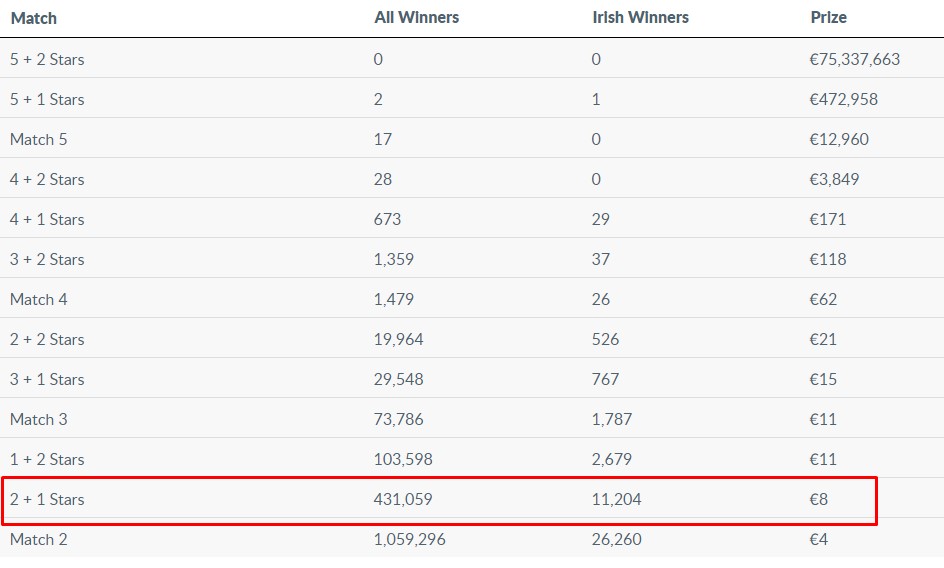Select the Match 4 row label
944x568 pixels.
(39, 299)
